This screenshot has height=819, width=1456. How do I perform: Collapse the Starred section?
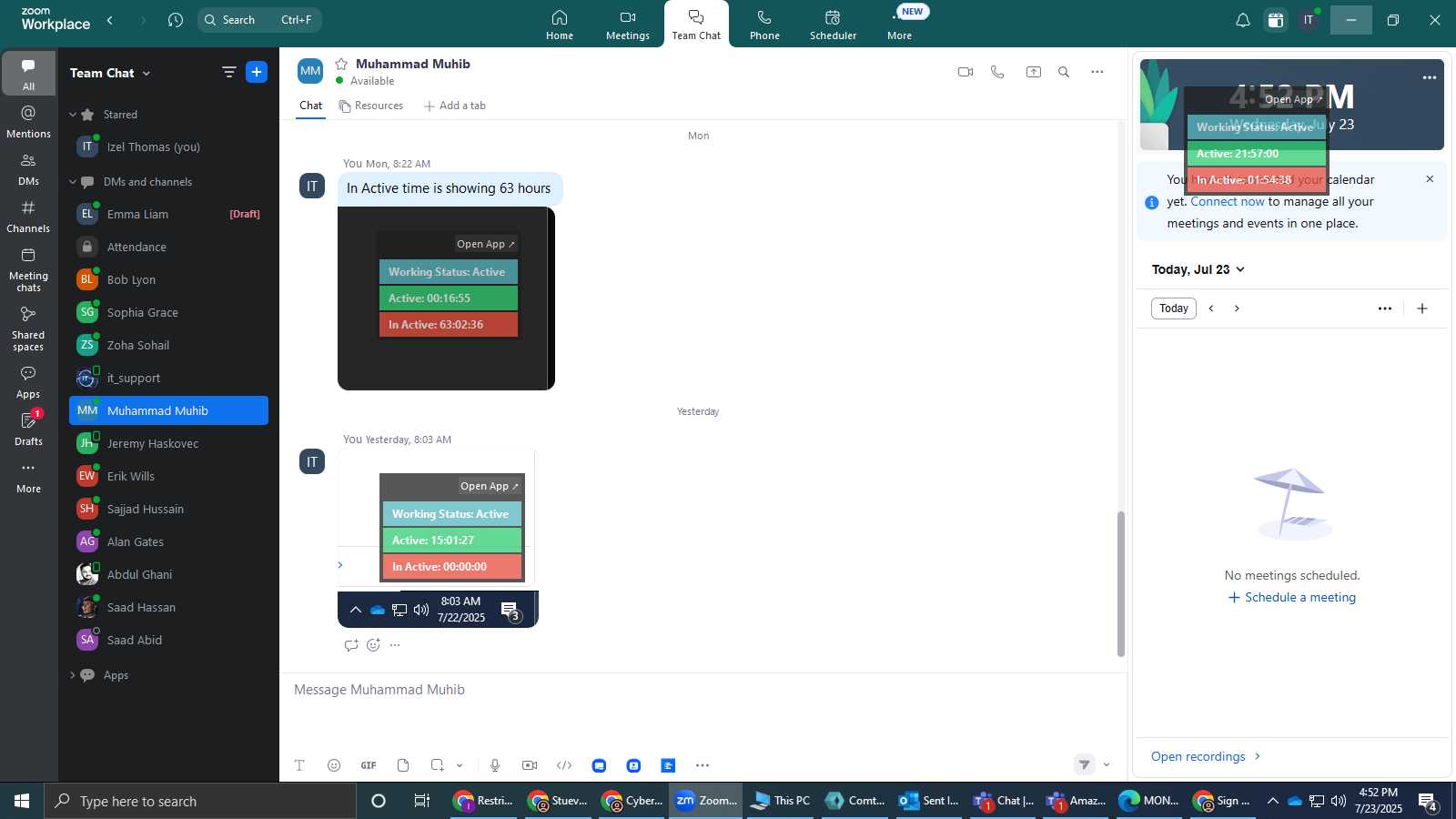pyautogui.click(x=73, y=115)
